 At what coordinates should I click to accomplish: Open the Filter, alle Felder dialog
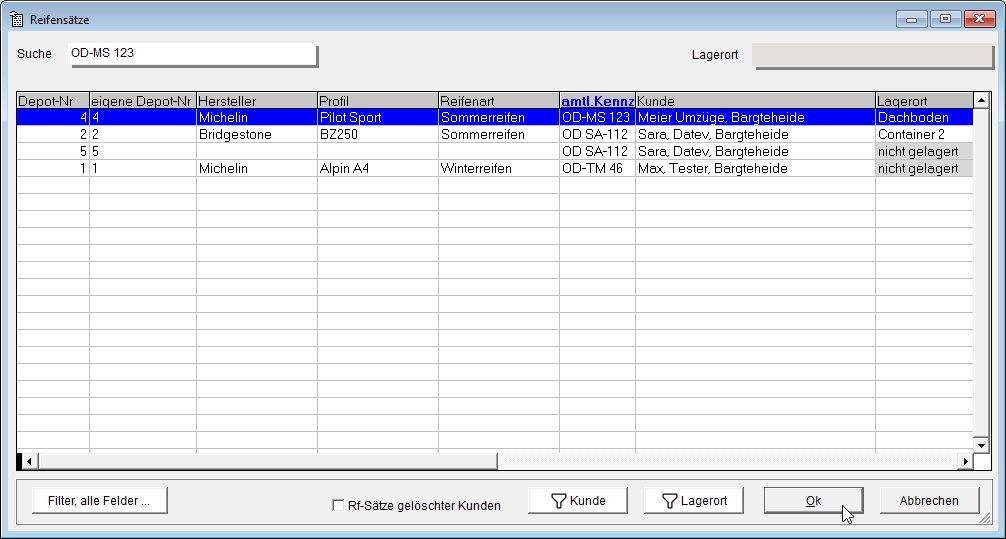[x=99, y=500]
